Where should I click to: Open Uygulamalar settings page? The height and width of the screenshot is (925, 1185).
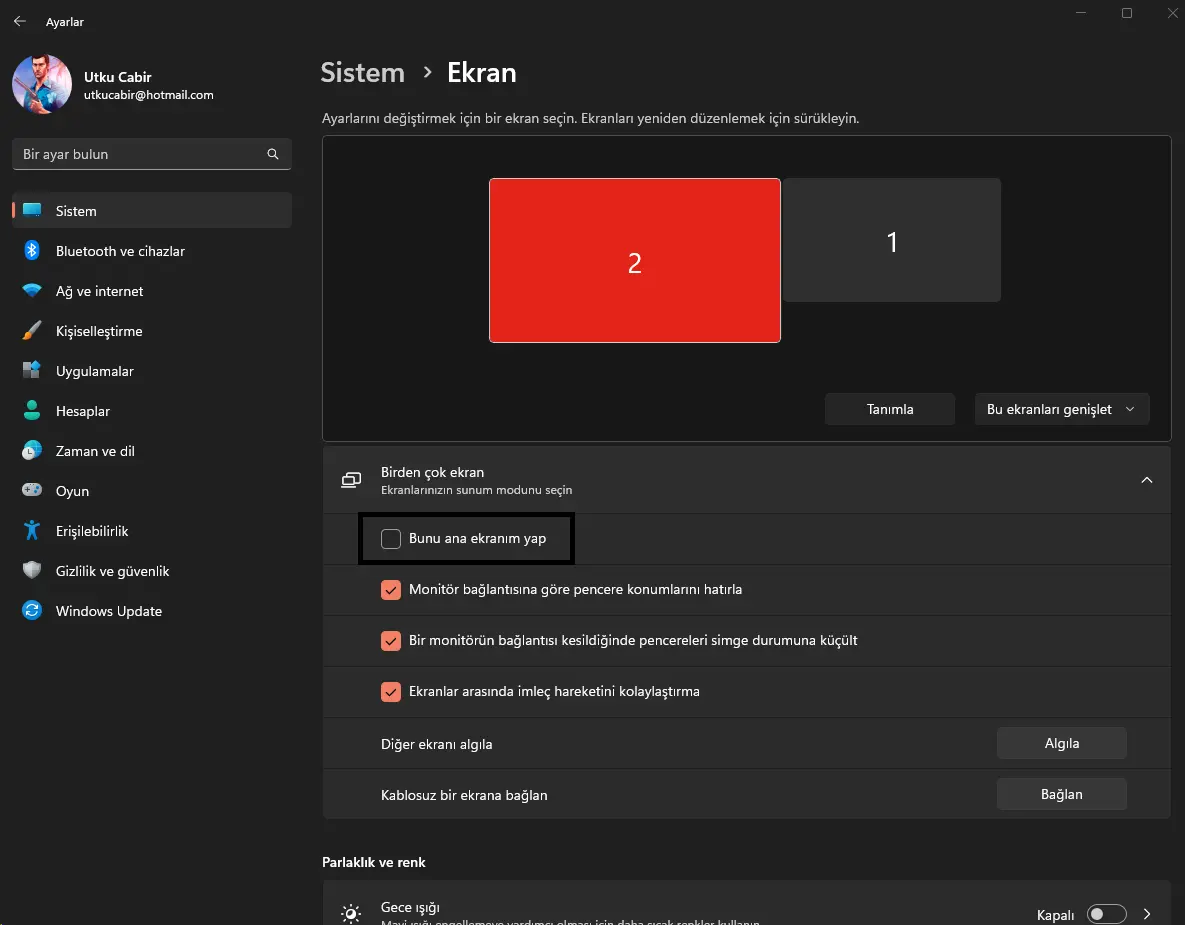152,371
